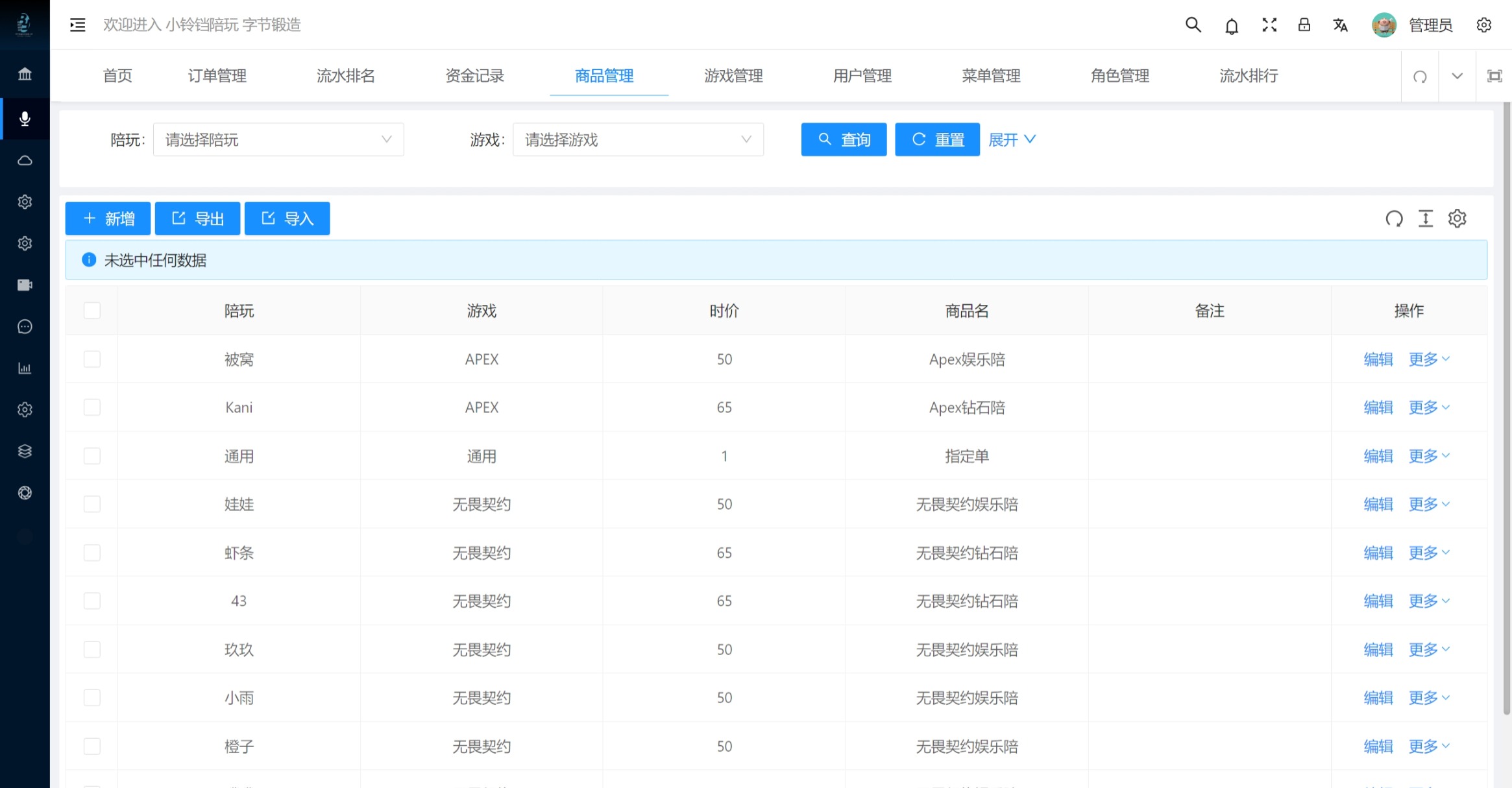1512x788 pixels.
Task: Open the 请选择游戏 dropdown
Action: point(638,139)
